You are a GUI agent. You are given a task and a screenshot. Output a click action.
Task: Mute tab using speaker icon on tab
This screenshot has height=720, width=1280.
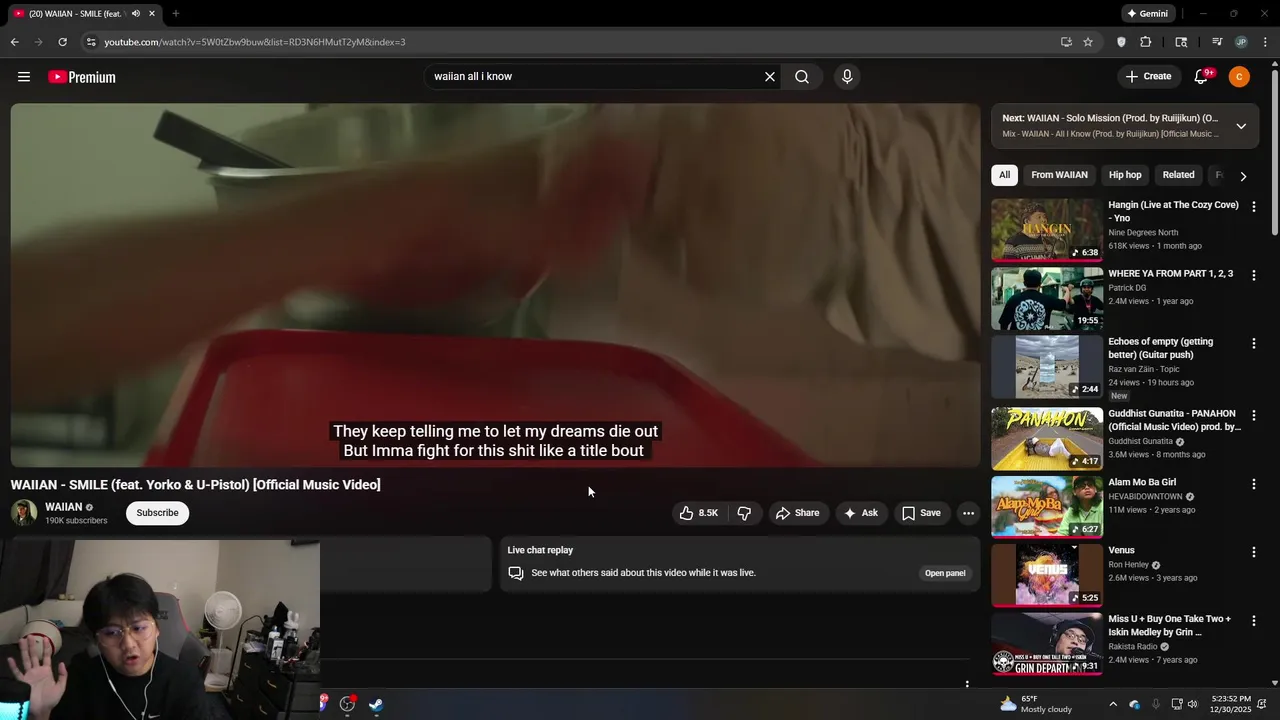[x=136, y=14]
